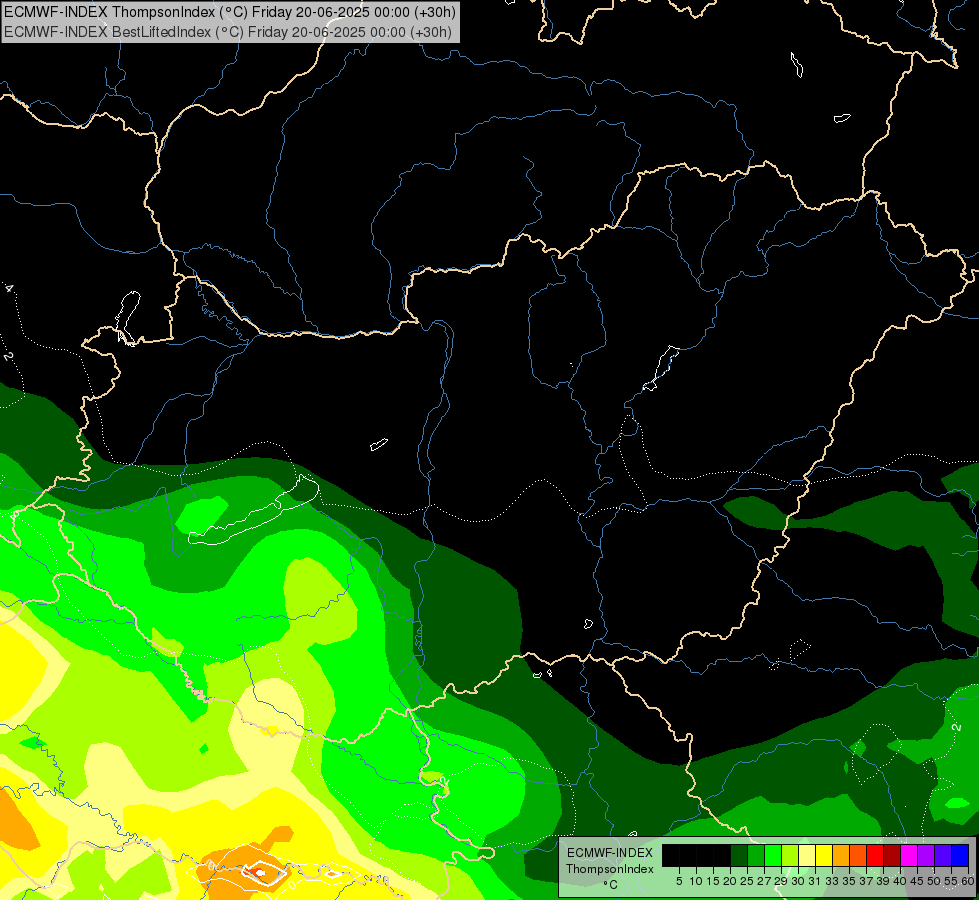Screen dimensions: 979x900
Task: Pick the yellow 31–33 legend swatch
Action: click(x=824, y=855)
